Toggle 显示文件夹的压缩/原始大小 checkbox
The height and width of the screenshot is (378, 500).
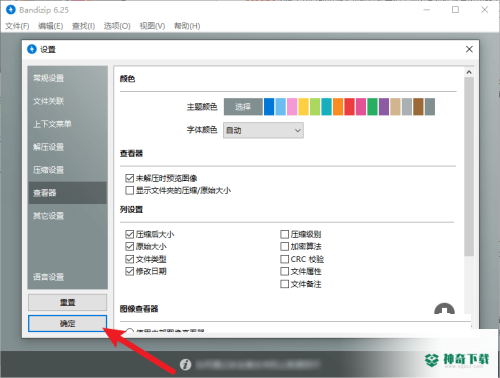click(x=129, y=191)
